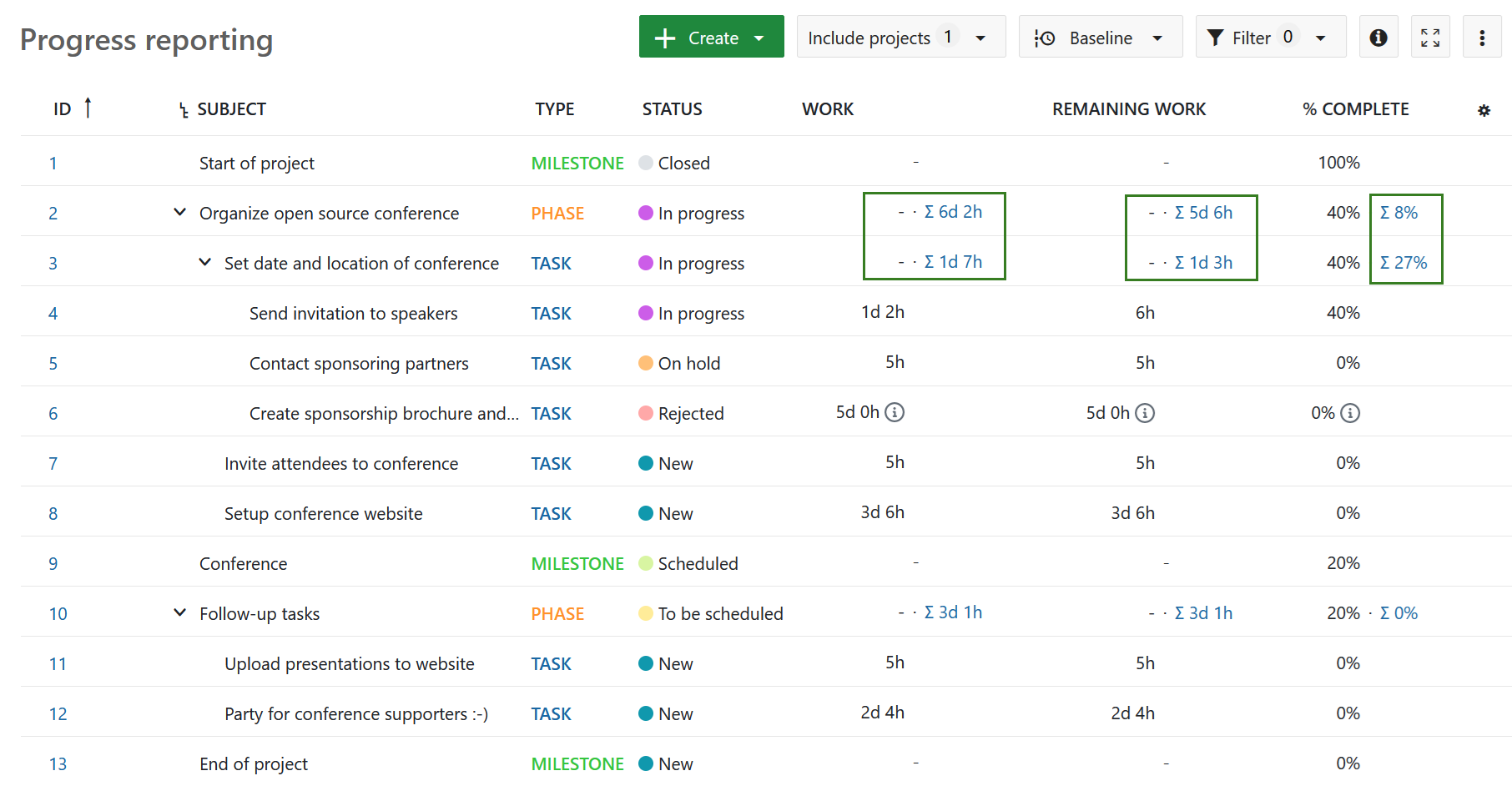Collapse the Set date and location task
Screen dimensions: 1512x786
(x=205, y=262)
